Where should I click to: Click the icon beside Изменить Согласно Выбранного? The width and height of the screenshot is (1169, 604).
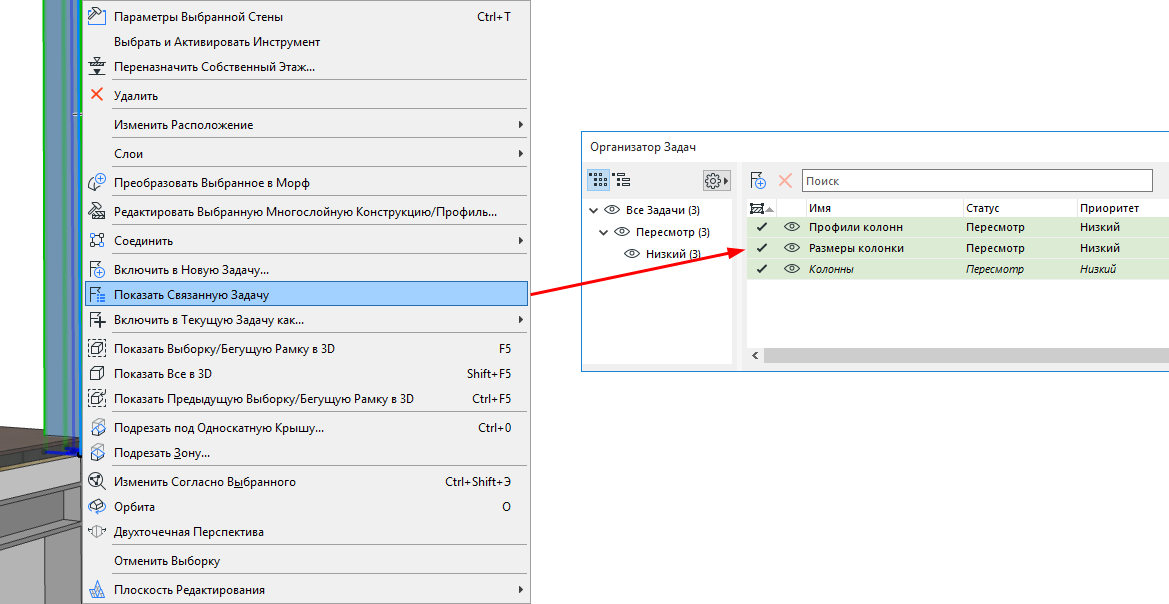(x=97, y=481)
